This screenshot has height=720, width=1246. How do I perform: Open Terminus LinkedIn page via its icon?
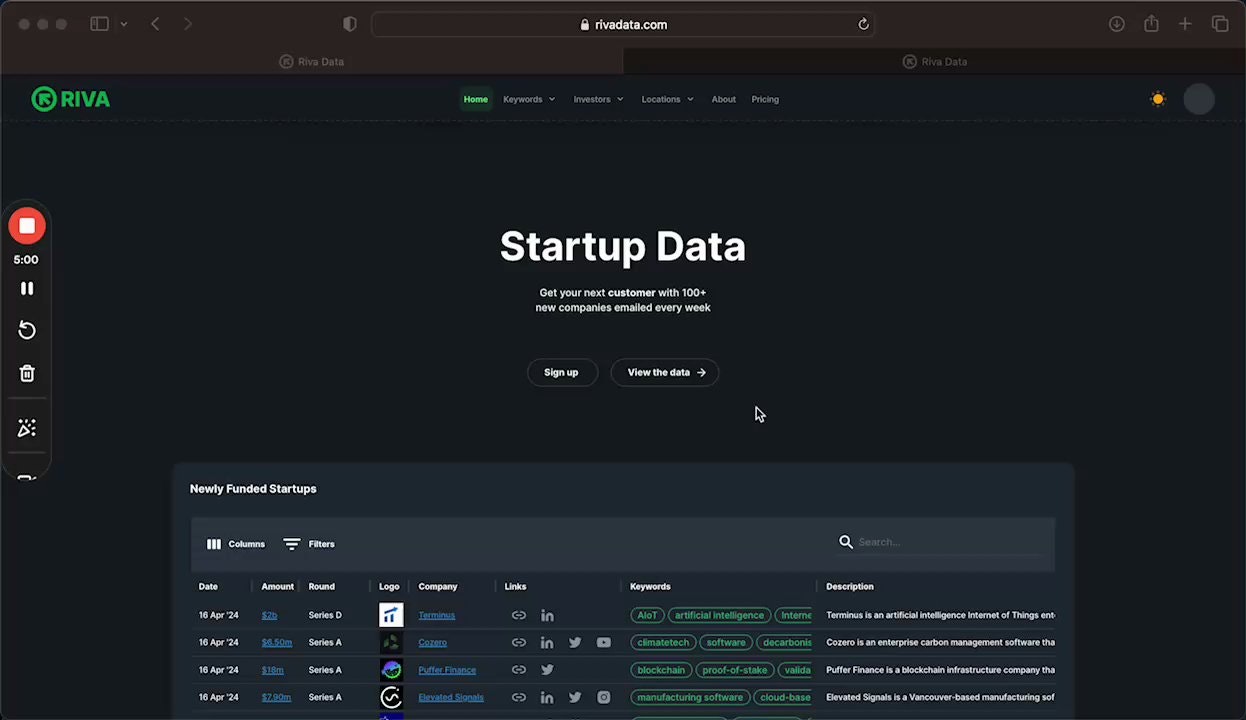[547, 615]
